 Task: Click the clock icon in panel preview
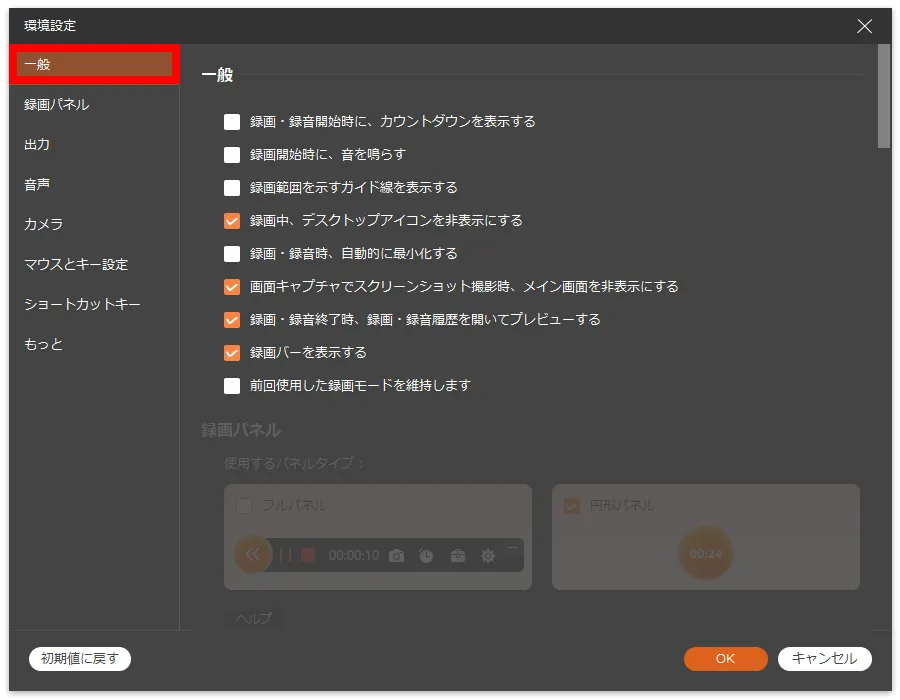(x=427, y=555)
